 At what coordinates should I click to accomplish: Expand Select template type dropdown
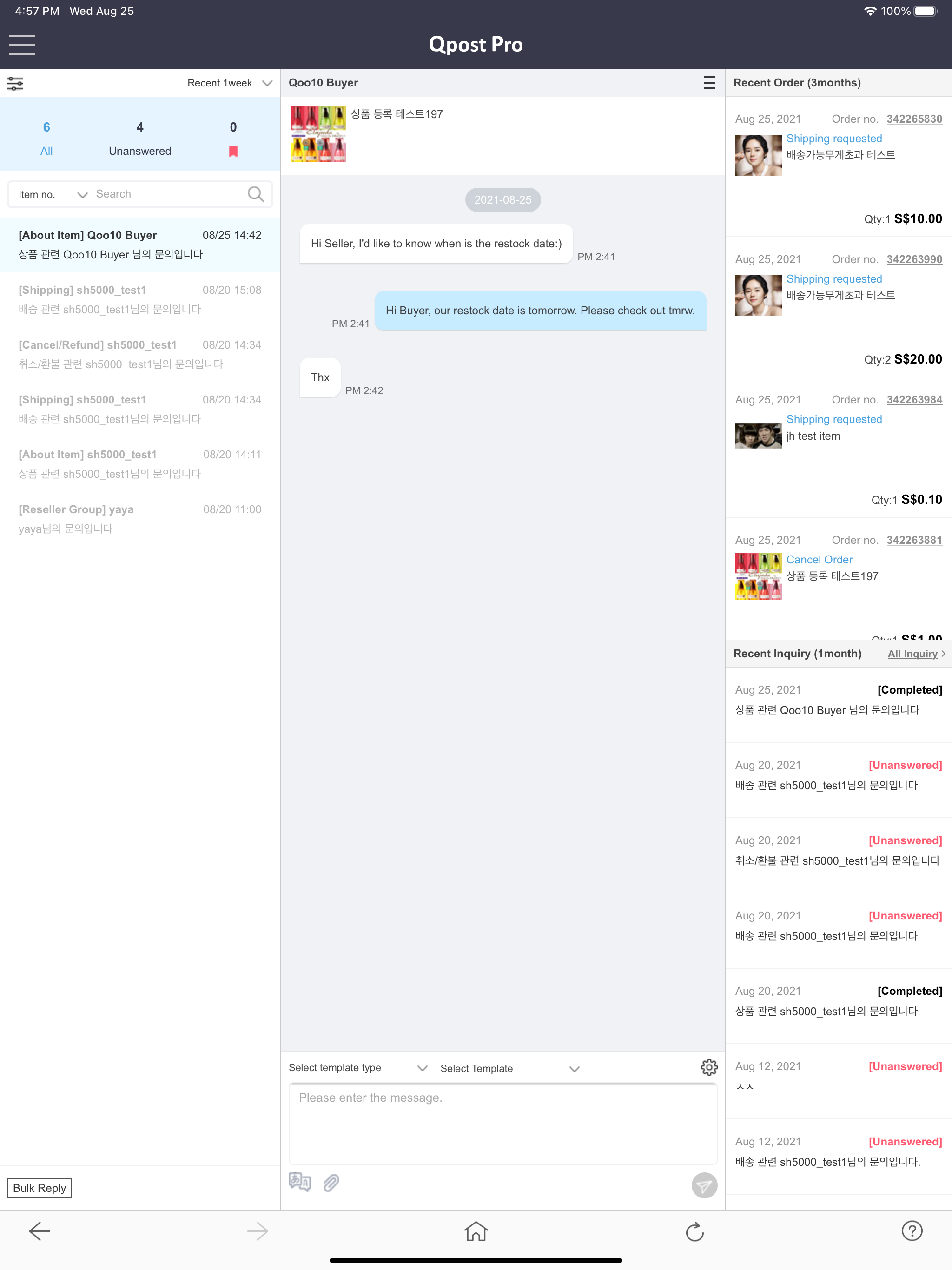(358, 1068)
